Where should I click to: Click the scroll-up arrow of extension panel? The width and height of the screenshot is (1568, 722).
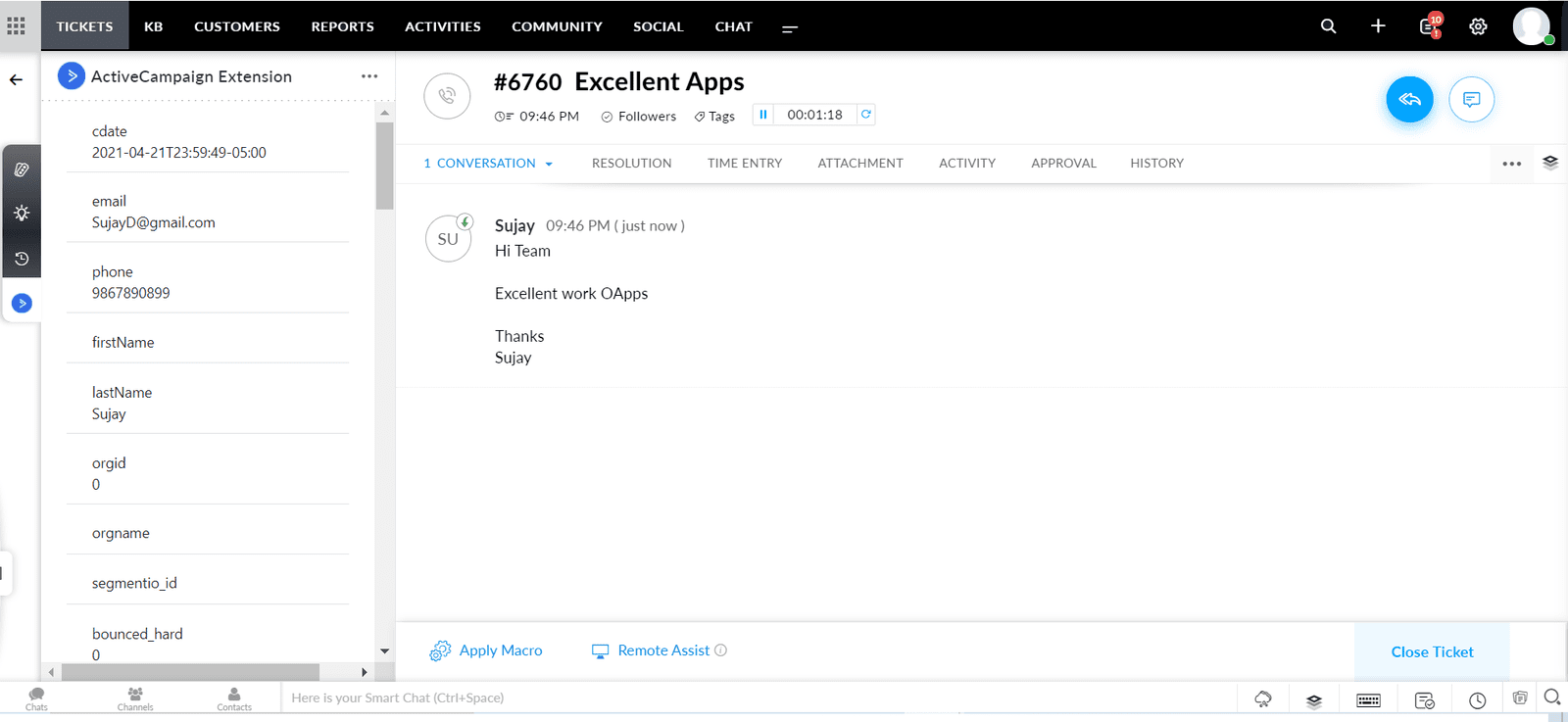point(384,113)
